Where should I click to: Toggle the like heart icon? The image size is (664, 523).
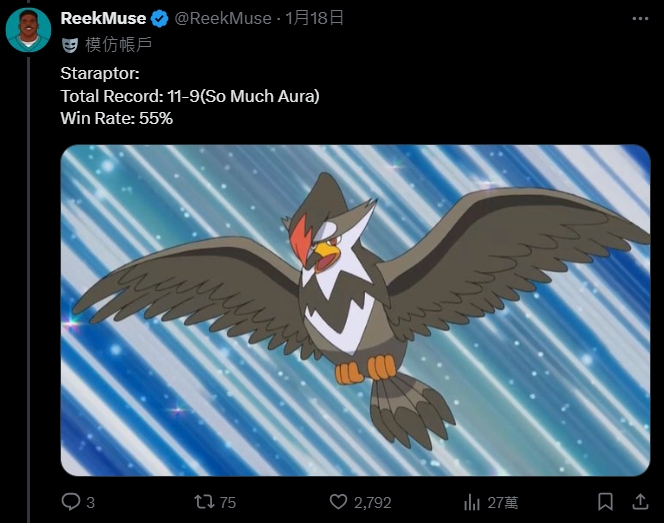pos(338,502)
